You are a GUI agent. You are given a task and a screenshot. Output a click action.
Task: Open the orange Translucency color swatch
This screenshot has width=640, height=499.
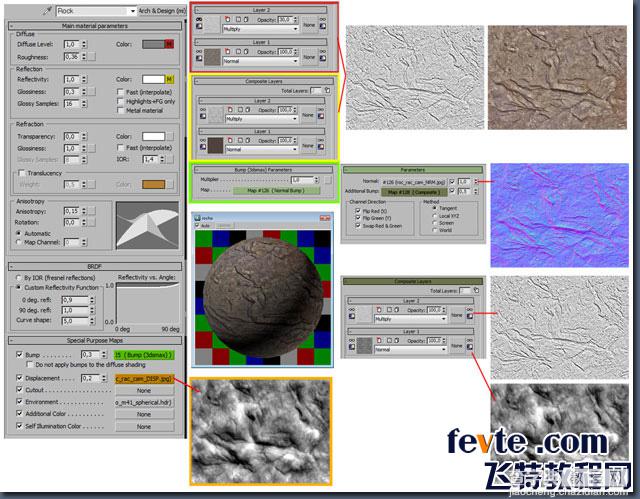[153, 184]
